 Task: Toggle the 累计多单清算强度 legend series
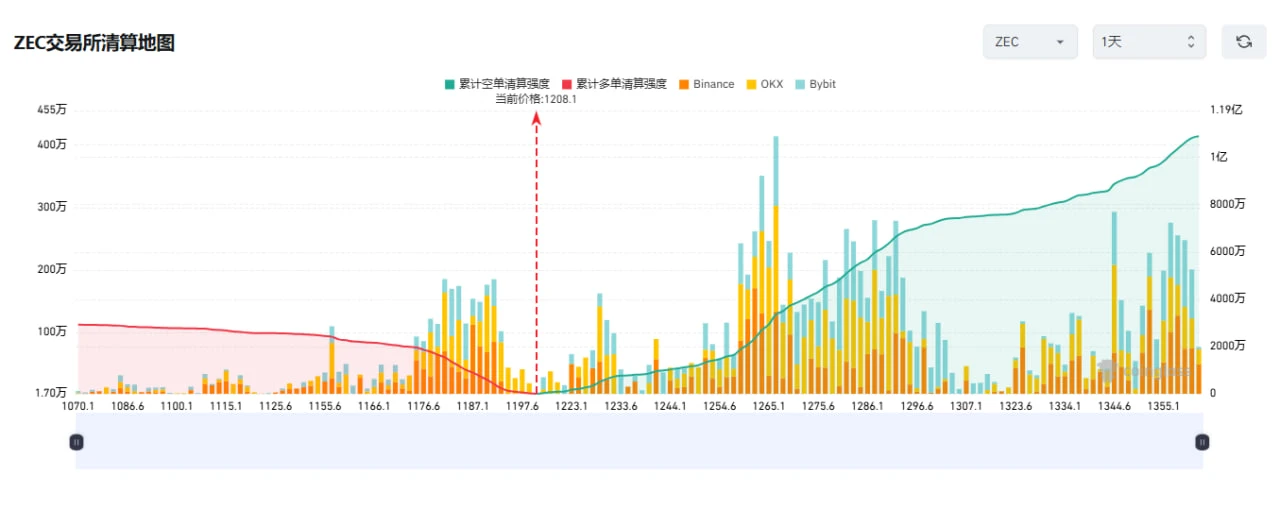pyautogui.click(x=615, y=84)
